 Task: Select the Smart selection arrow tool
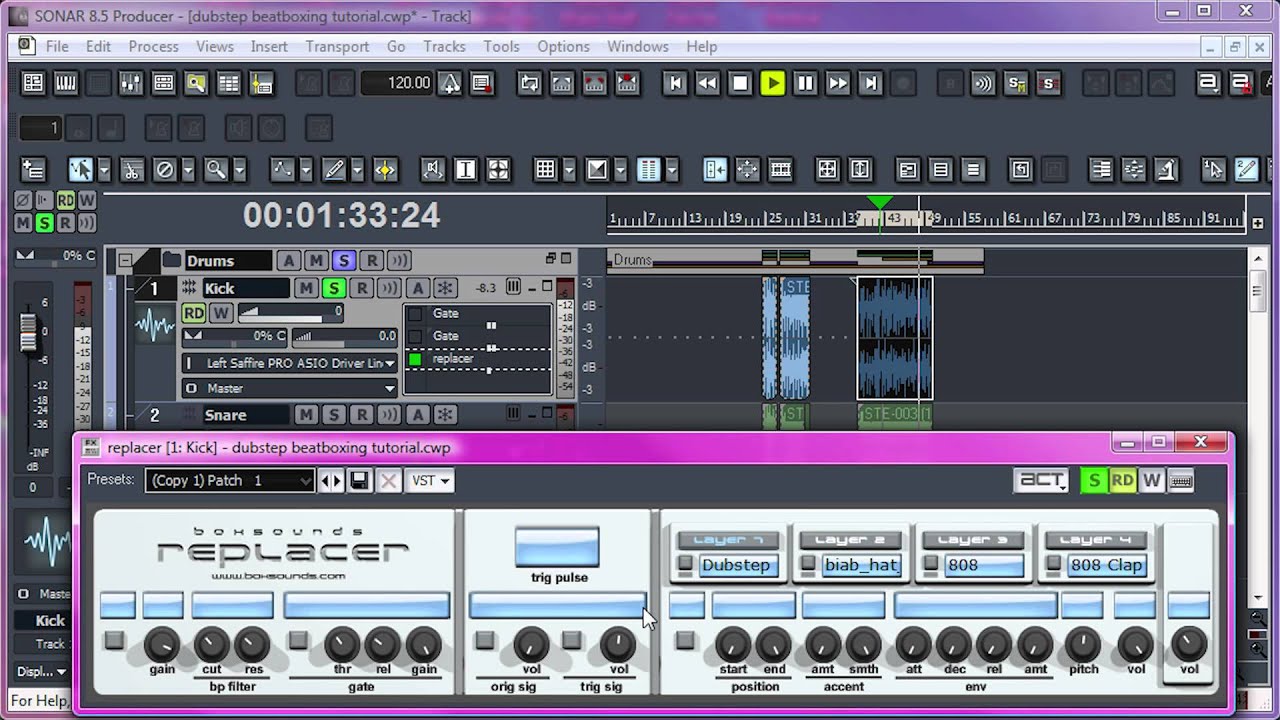click(80, 170)
